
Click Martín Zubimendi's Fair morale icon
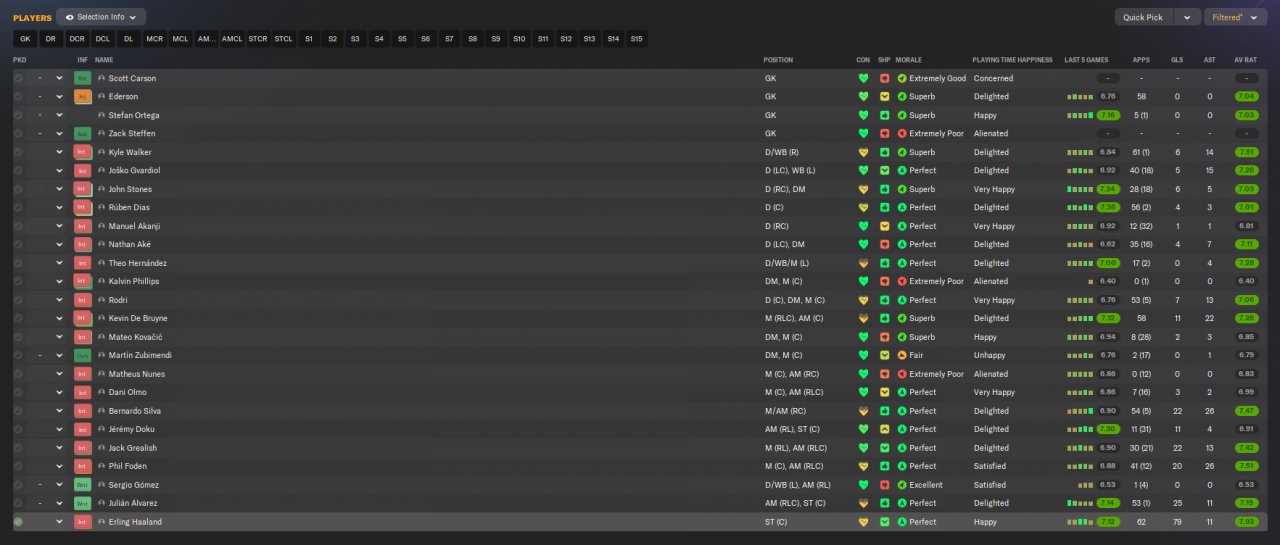[x=901, y=355]
